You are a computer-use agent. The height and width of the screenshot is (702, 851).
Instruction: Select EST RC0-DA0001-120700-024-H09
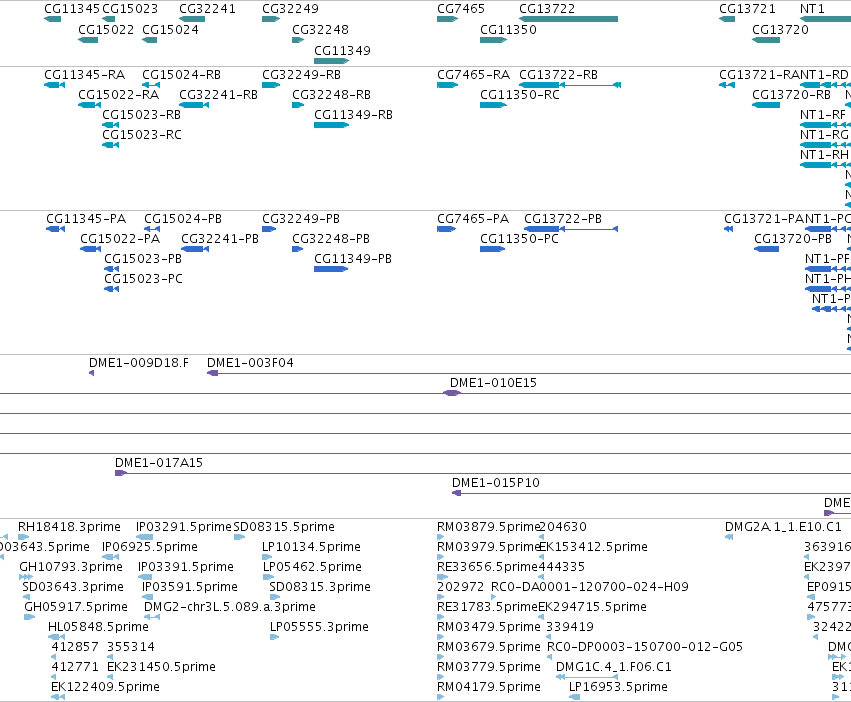pyautogui.click(x=590, y=586)
